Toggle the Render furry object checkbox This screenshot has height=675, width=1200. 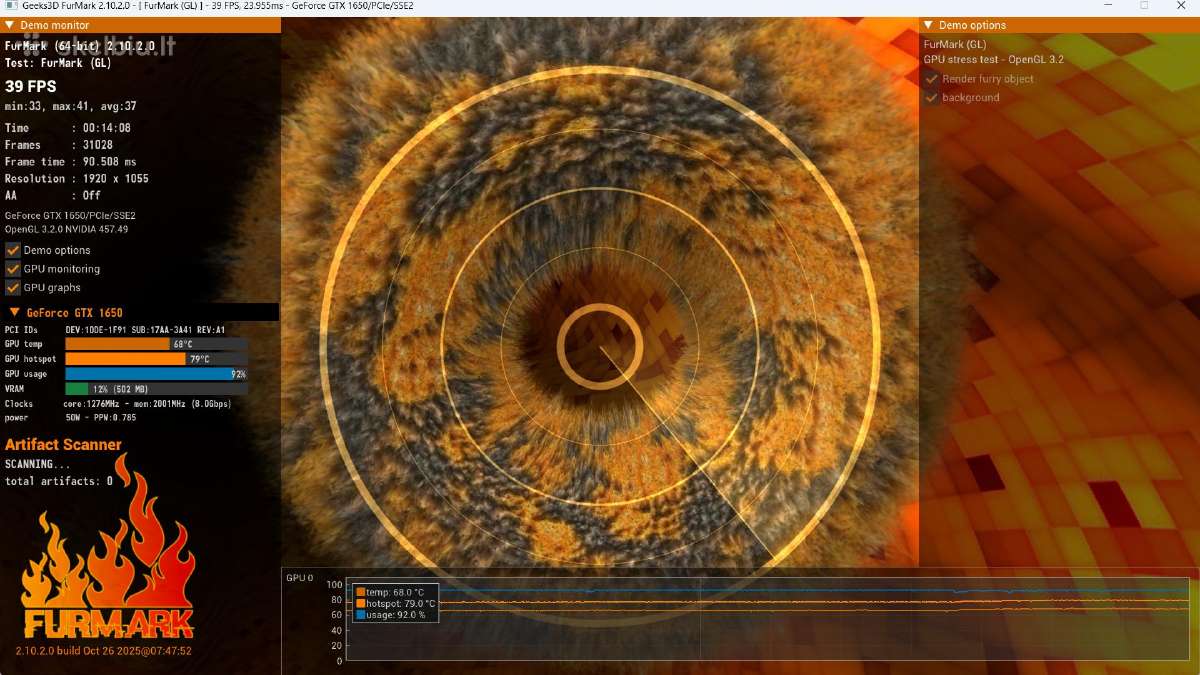point(932,79)
